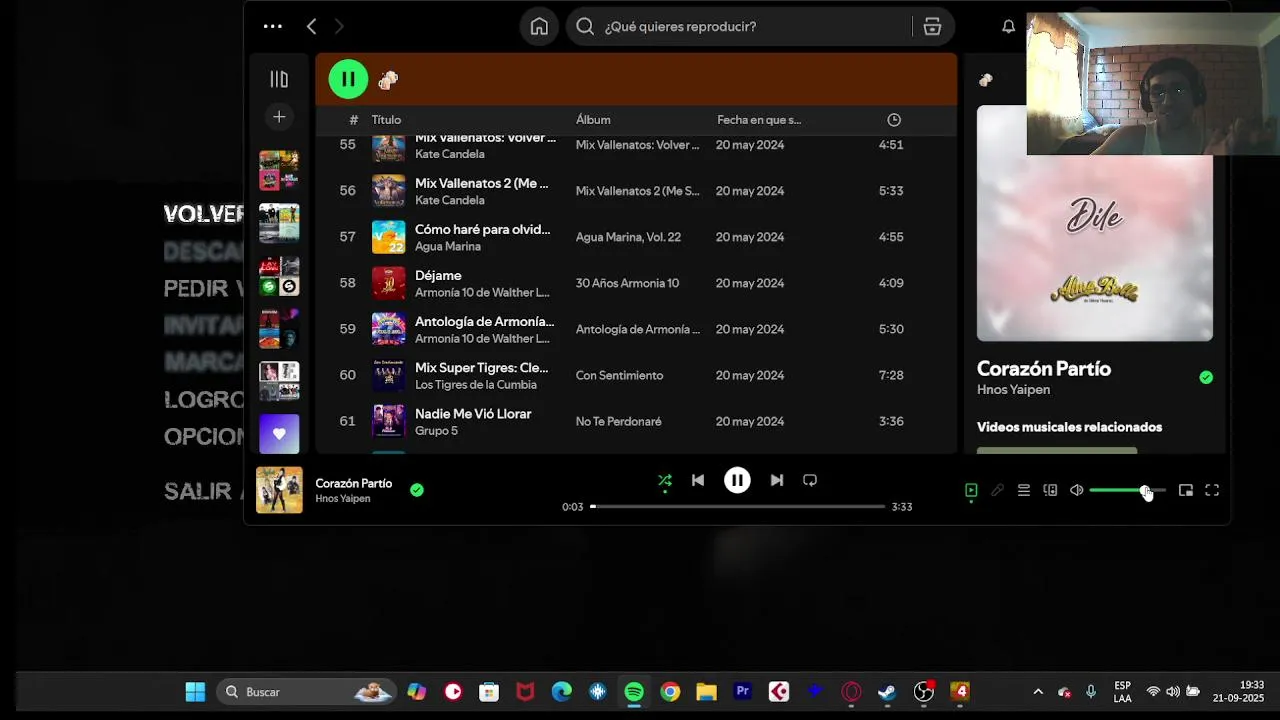
Task: Go back with the left arrow
Action: [x=311, y=27]
